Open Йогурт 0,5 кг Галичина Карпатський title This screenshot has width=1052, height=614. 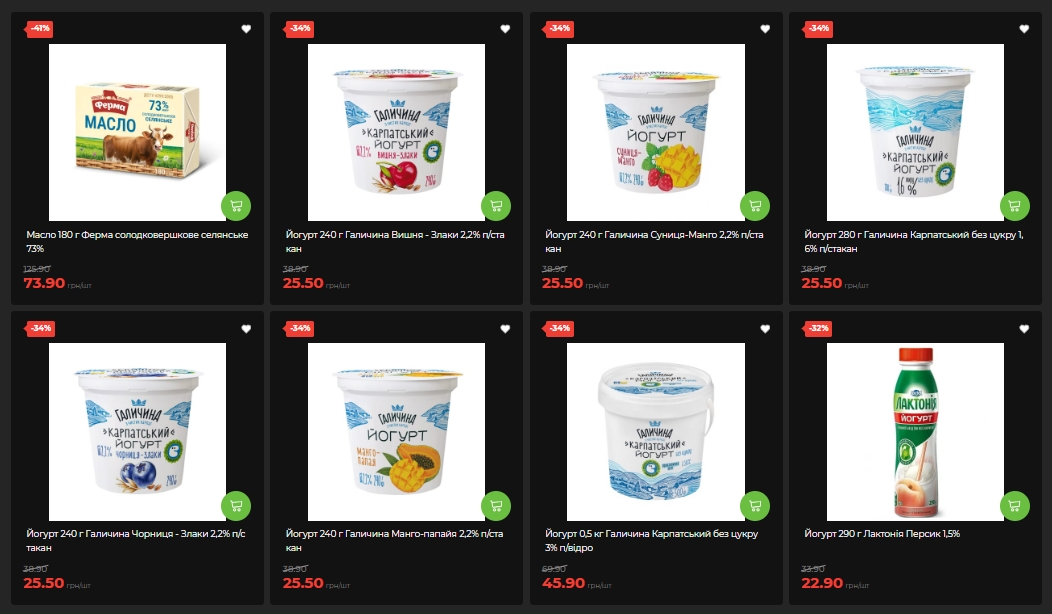pyautogui.click(x=651, y=541)
